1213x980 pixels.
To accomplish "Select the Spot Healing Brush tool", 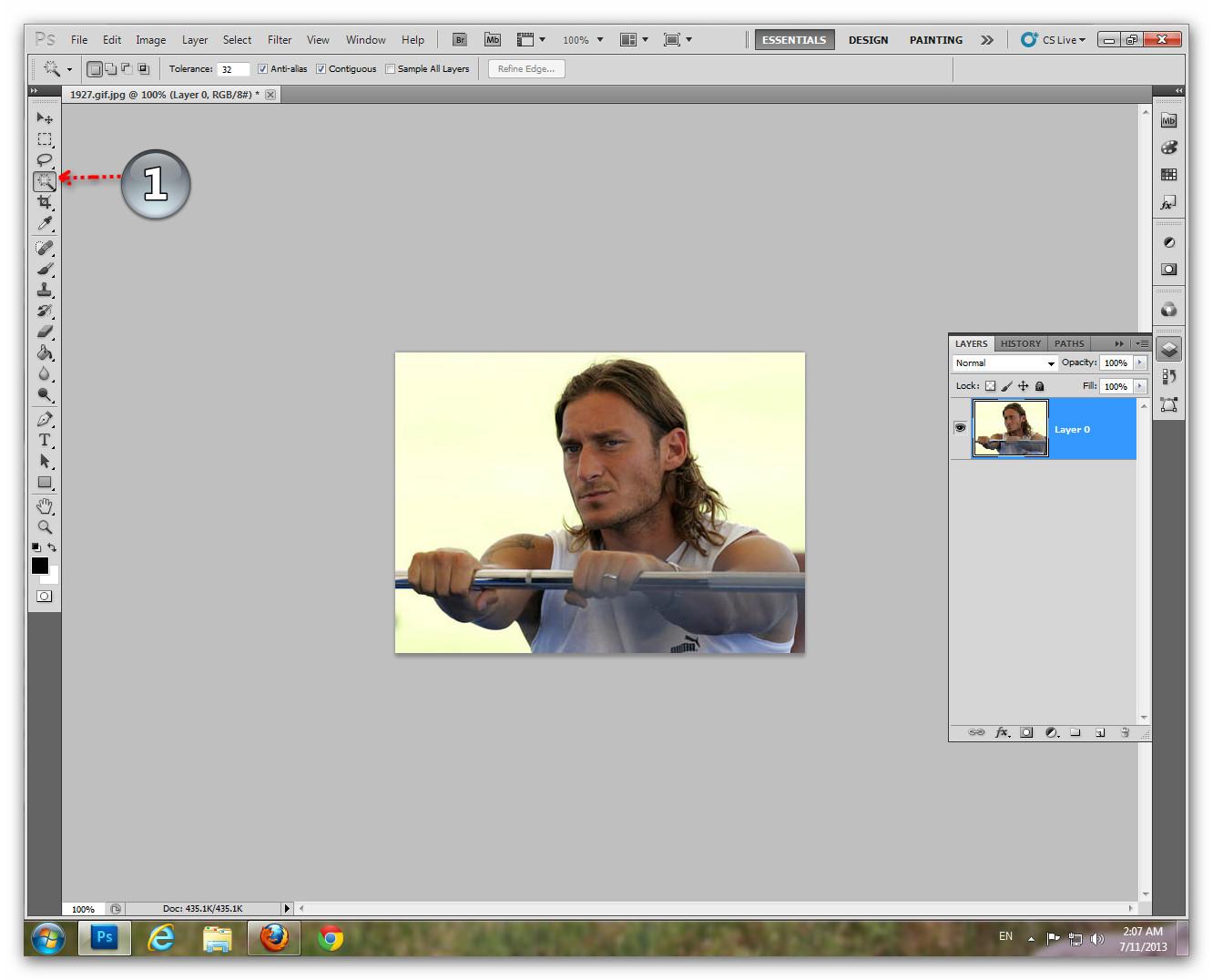I will click(44, 248).
